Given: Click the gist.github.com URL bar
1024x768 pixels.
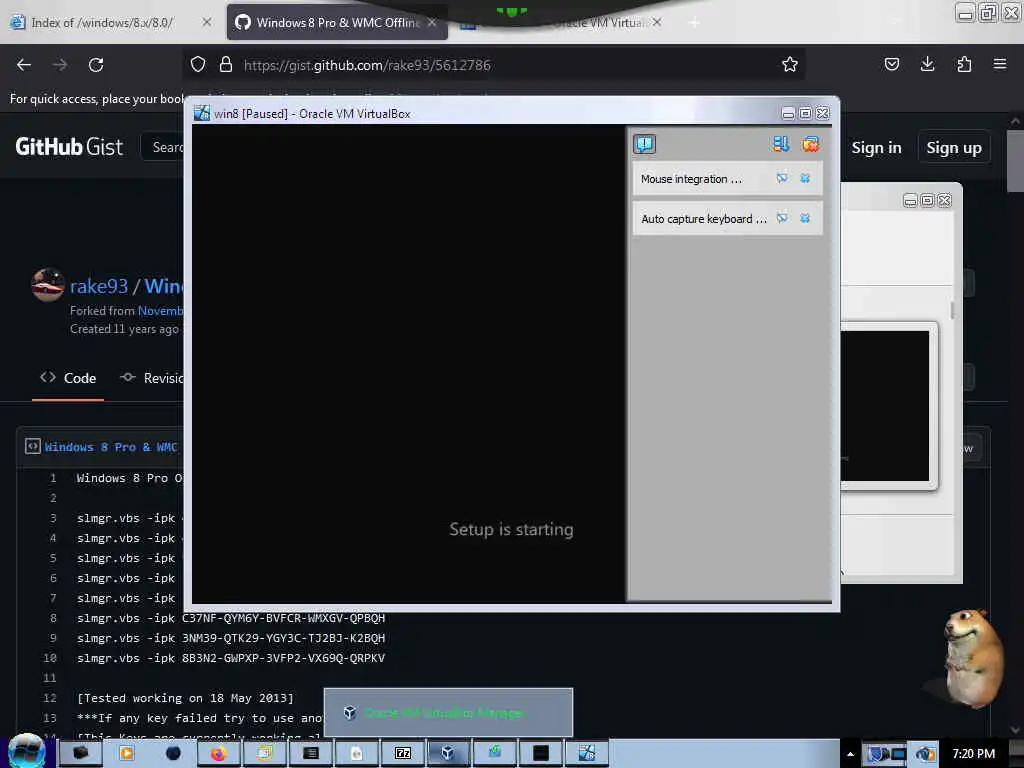Looking at the screenshot, I should [496, 65].
